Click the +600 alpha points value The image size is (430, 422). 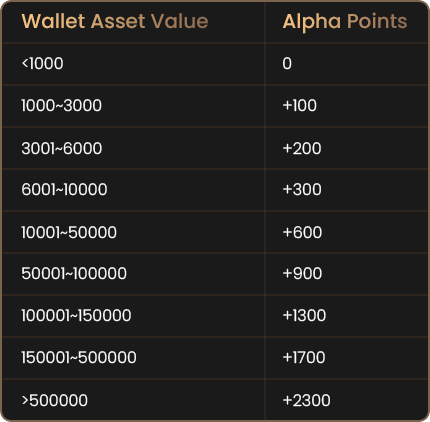[302, 232]
